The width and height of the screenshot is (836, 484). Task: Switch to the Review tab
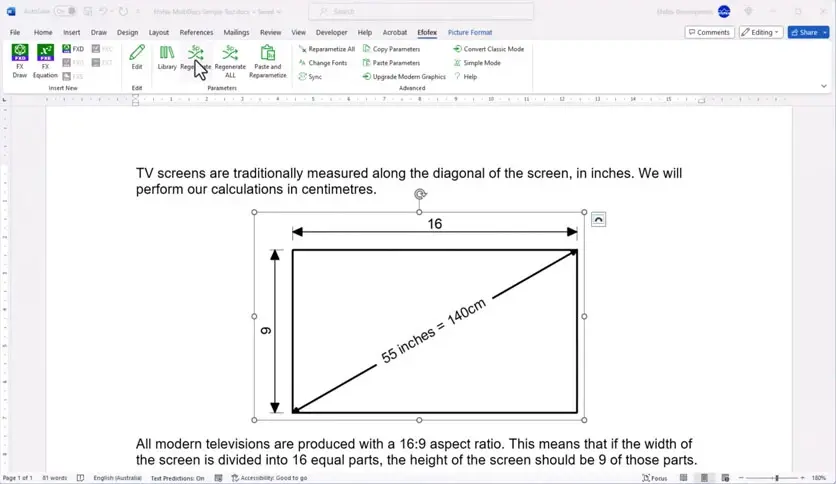pyautogui.click(x=270, y=33)
